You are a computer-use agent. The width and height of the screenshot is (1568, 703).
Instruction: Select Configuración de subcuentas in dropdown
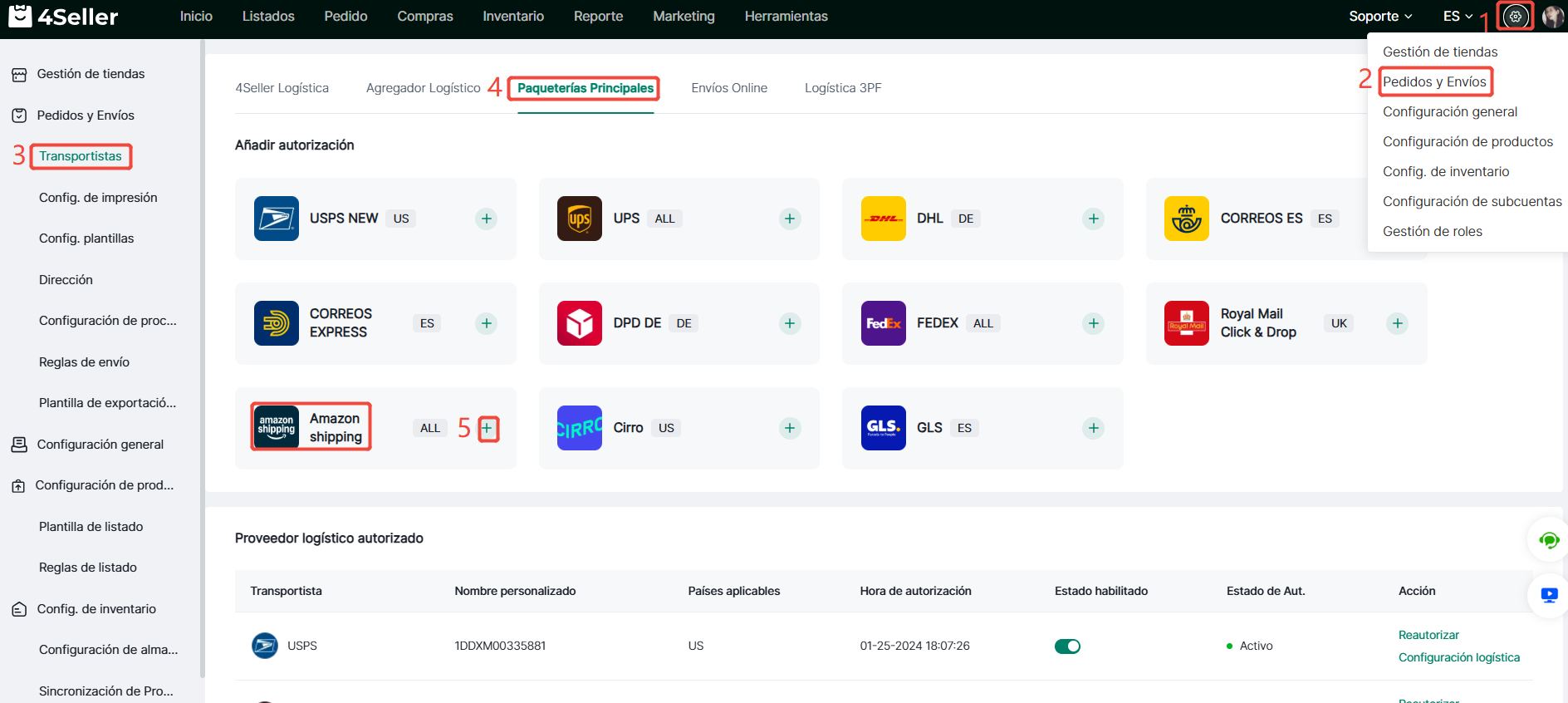(1472, 201)
